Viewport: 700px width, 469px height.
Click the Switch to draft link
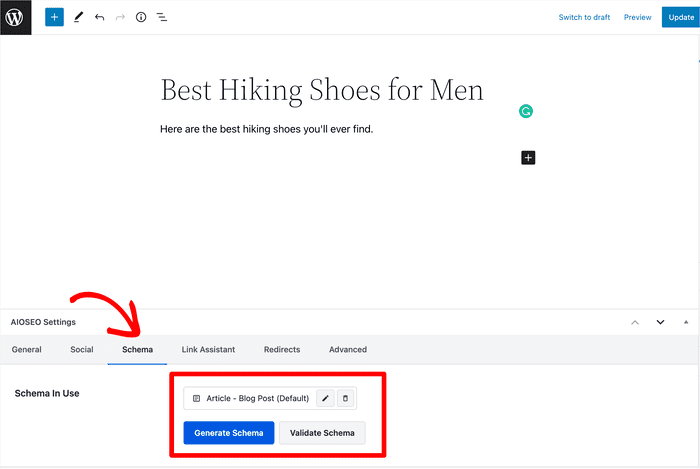(x=584, y=17)
